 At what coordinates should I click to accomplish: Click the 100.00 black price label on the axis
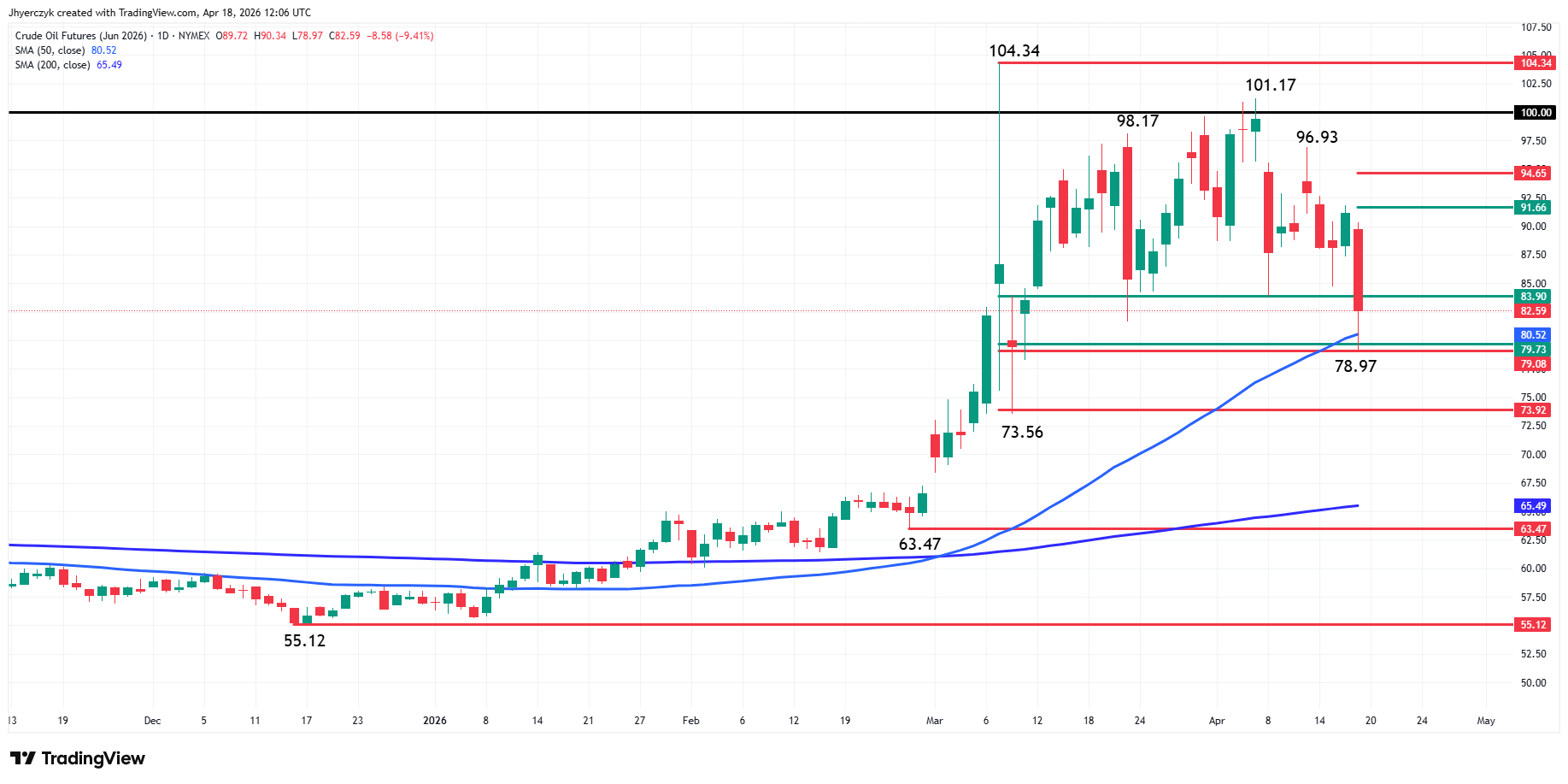[1535, 113]
